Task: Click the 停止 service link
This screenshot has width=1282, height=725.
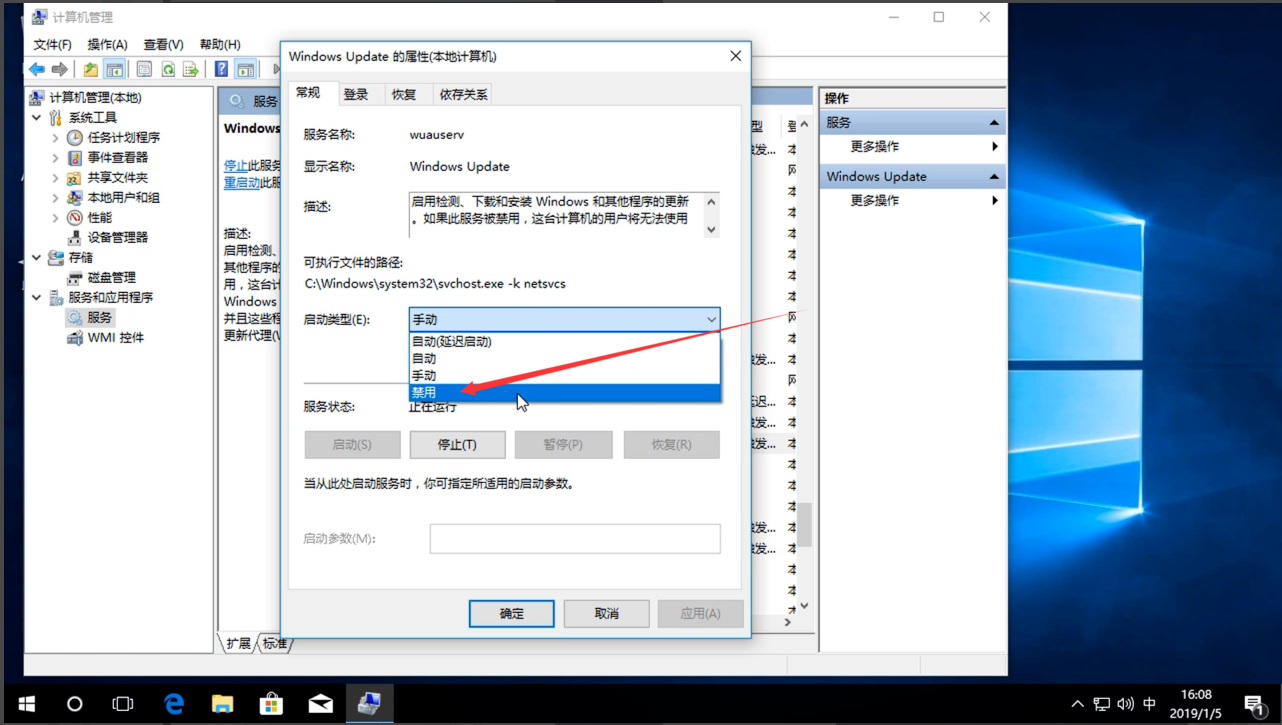Action: pyautogui.click(x=234, y=165)
